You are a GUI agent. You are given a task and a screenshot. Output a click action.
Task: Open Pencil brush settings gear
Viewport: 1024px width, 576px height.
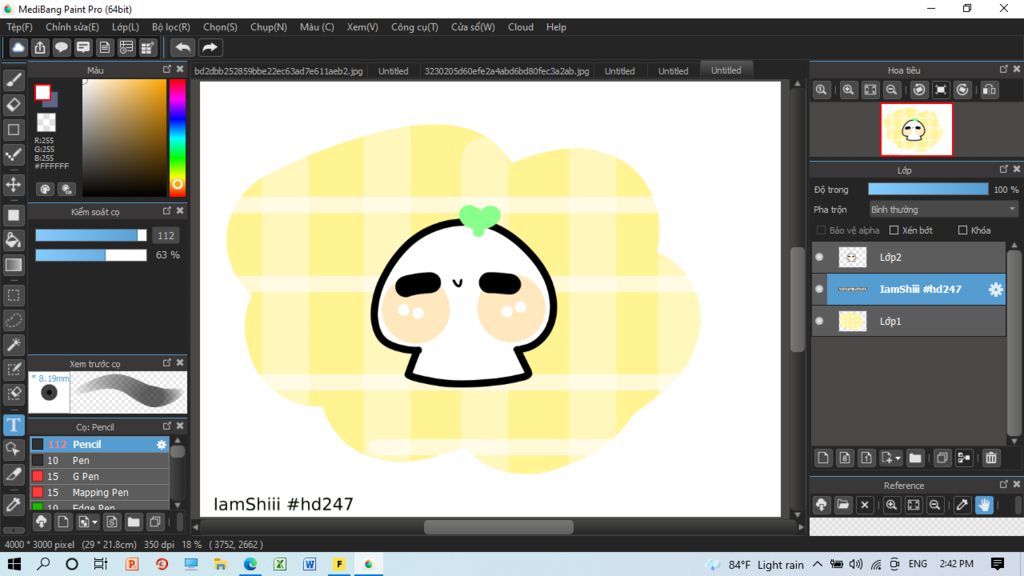tap(161, 444)
